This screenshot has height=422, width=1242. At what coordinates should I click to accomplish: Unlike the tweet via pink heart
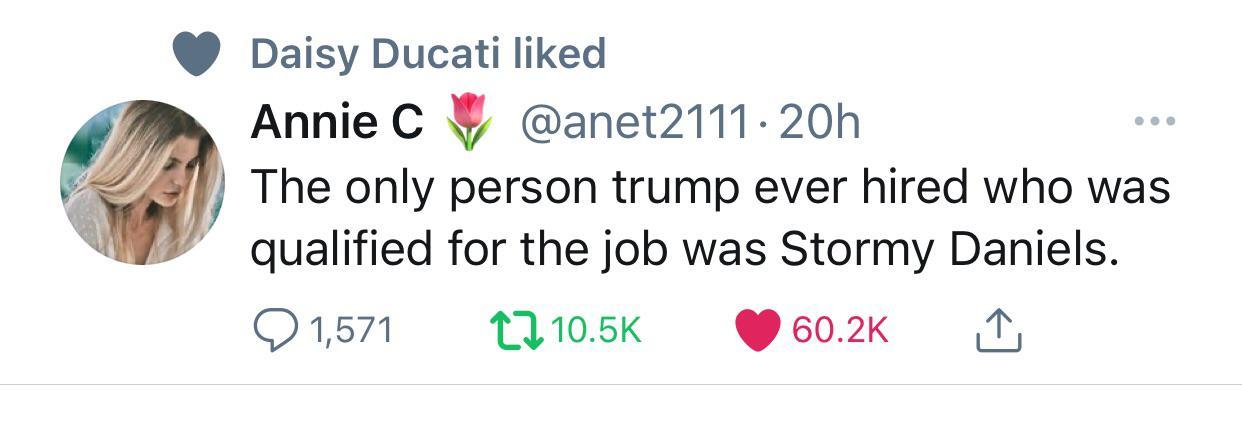pyautogui.click(x=760, y=331)
